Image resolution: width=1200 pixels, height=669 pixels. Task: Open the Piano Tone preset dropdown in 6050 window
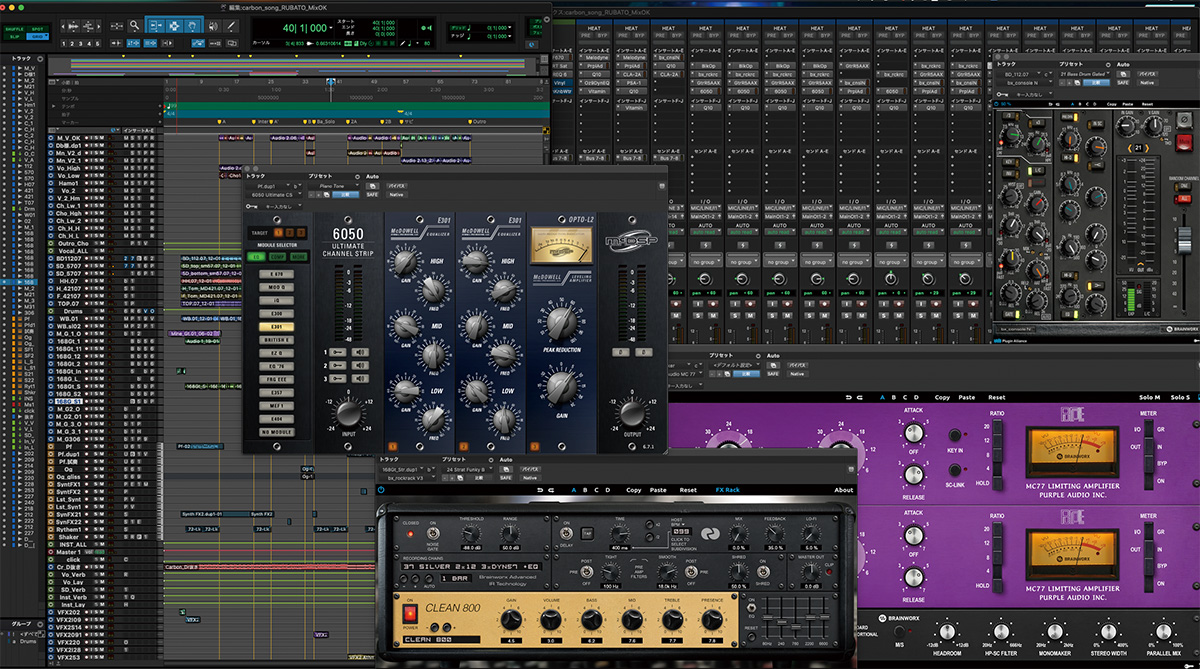point(331,186)
